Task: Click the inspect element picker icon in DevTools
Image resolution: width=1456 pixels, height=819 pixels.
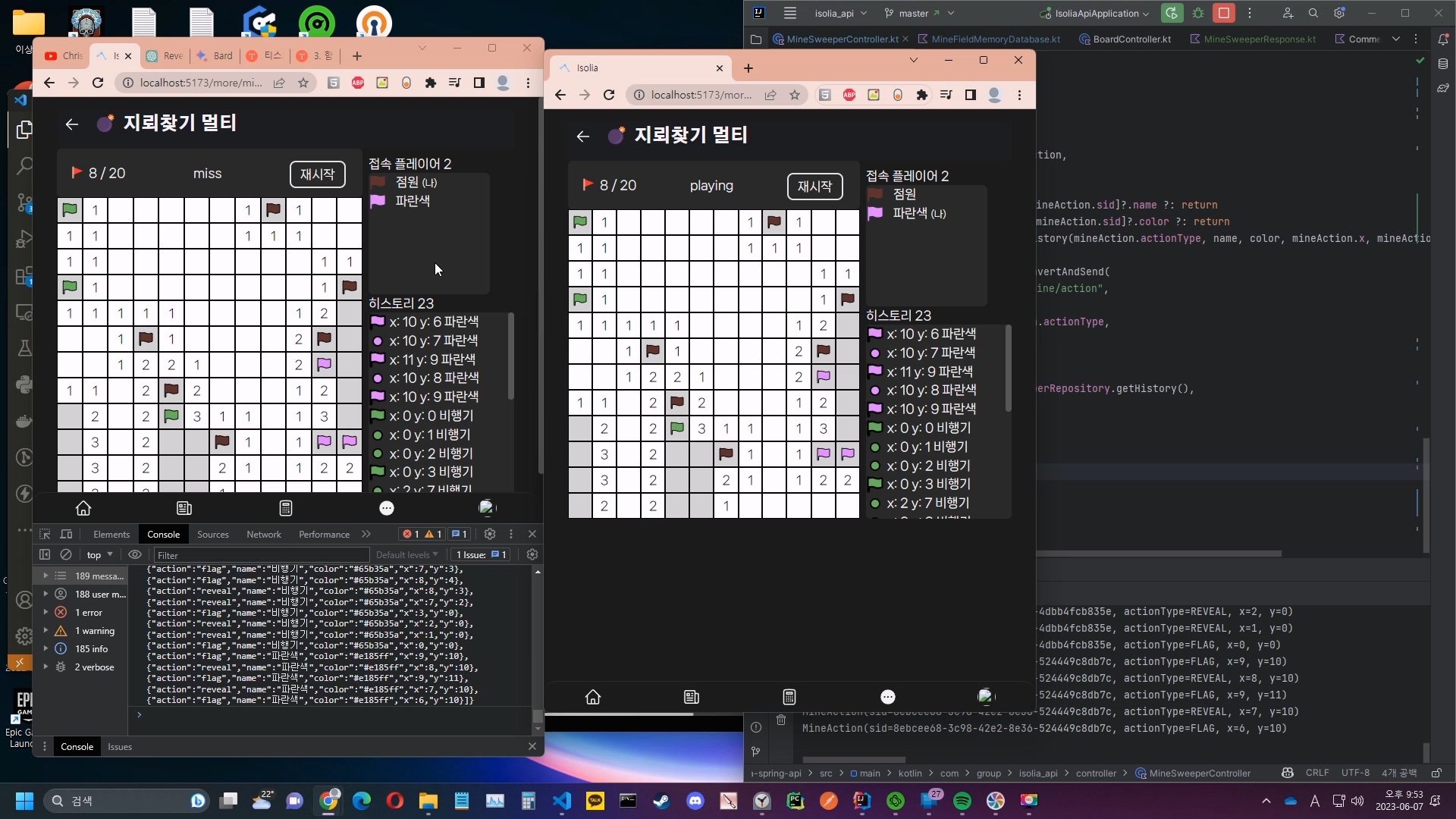Action: (45, 534)
